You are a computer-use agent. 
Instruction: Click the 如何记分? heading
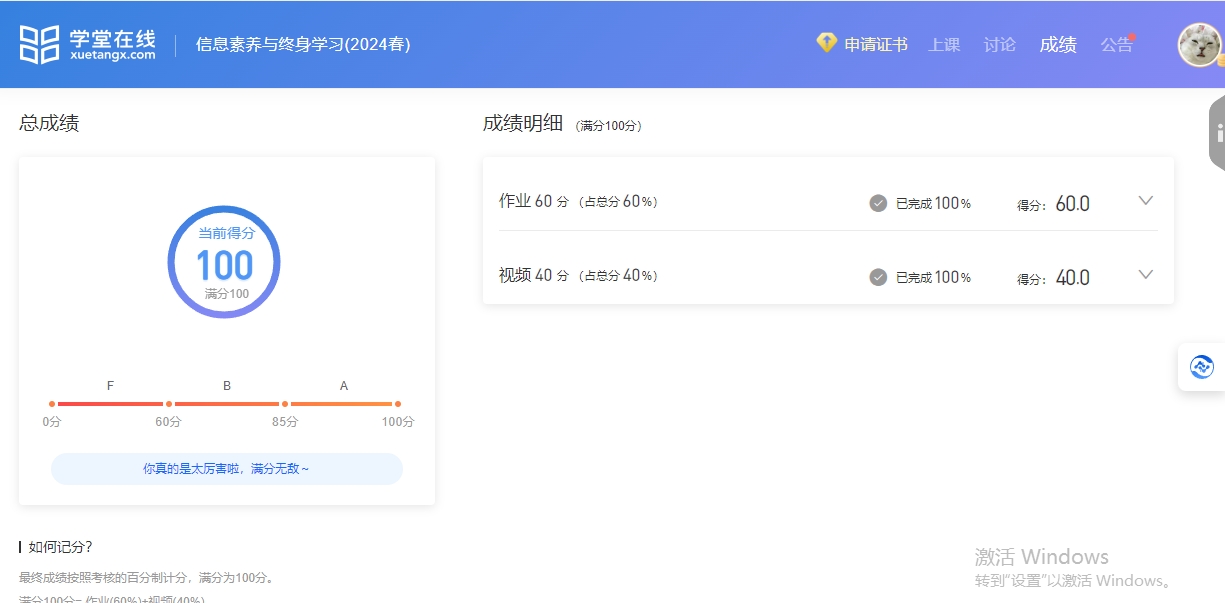click(60, 547)
